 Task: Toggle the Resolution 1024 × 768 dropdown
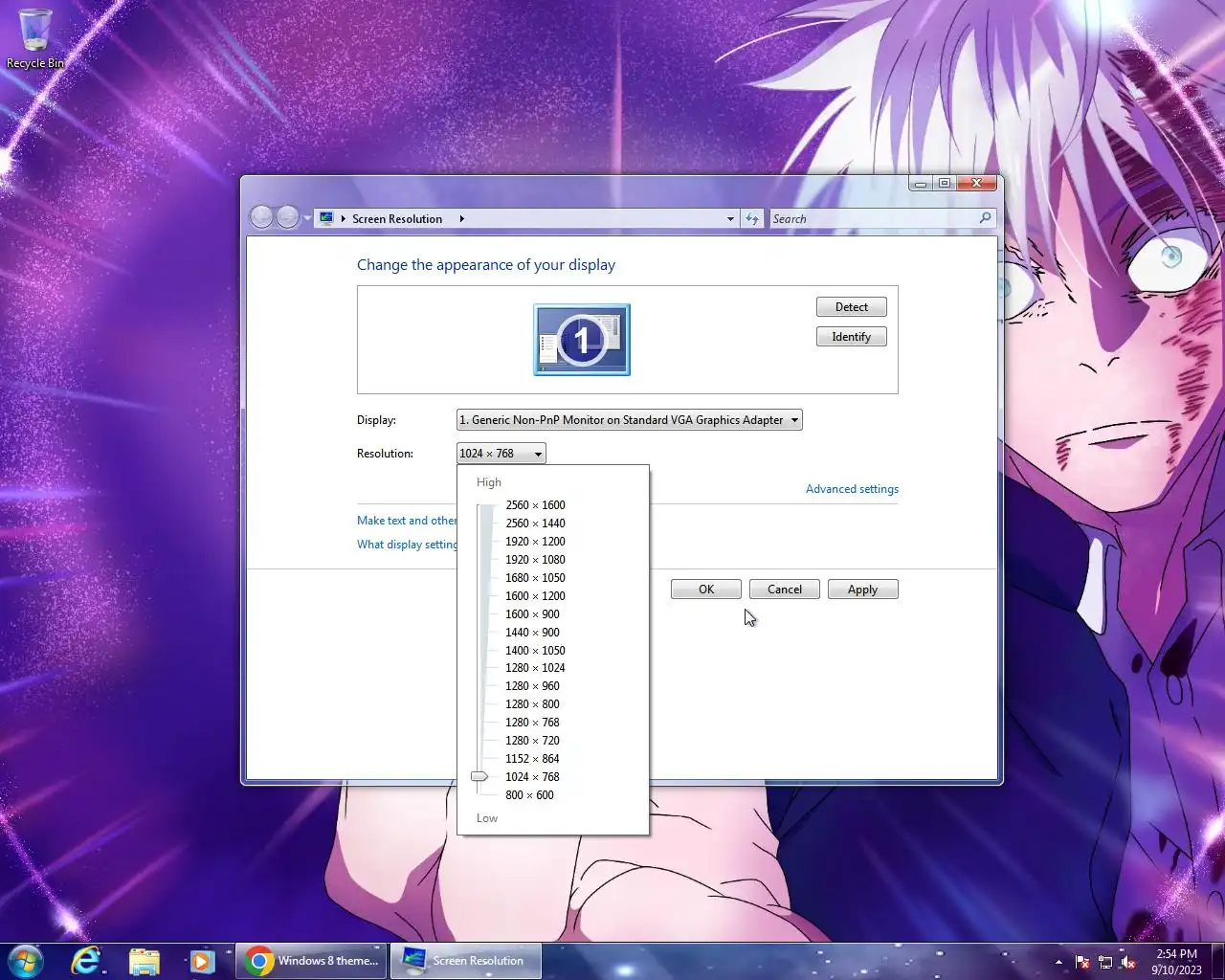501,454
